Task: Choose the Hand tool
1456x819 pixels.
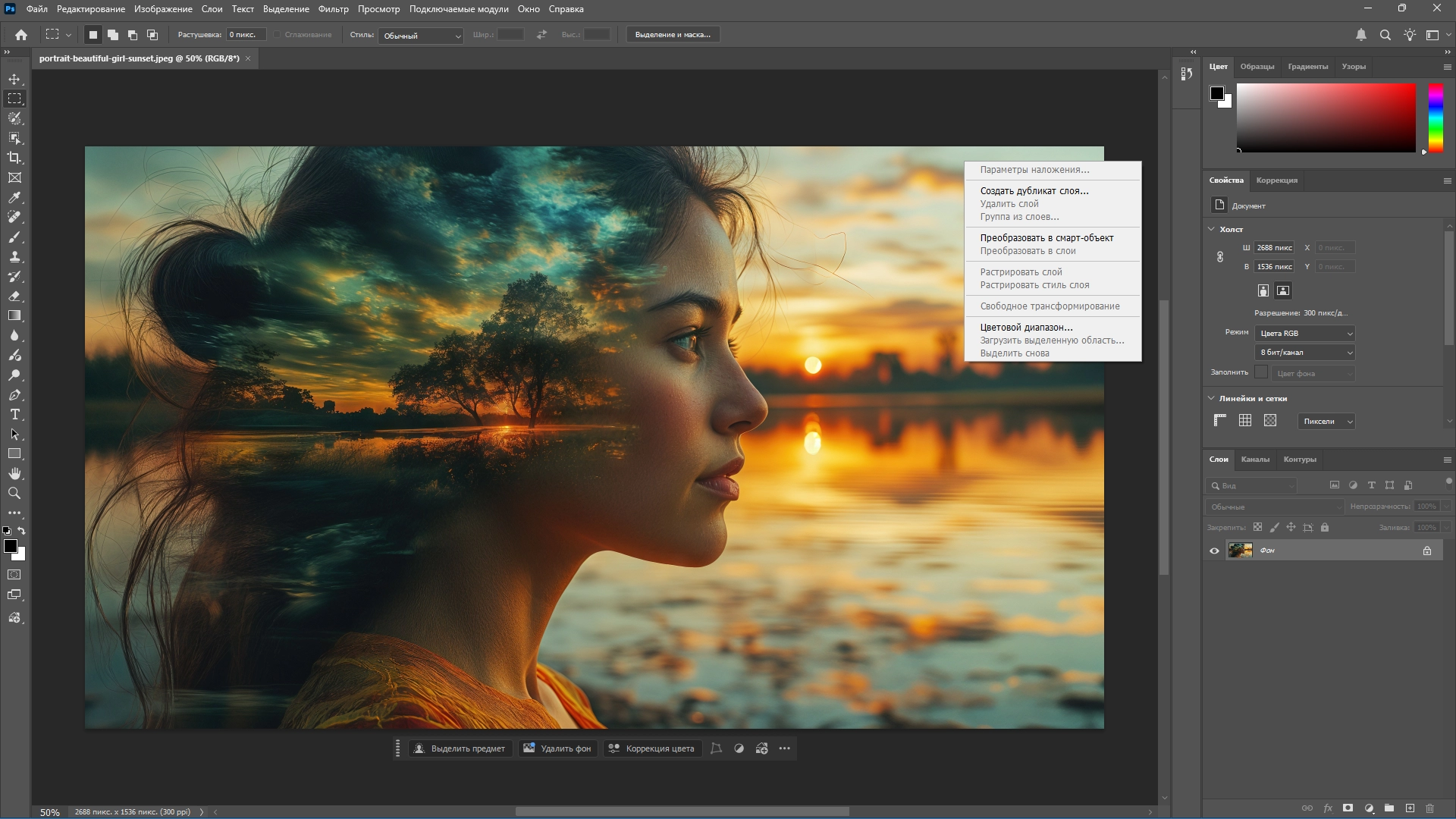Action: tap(14, 473)
